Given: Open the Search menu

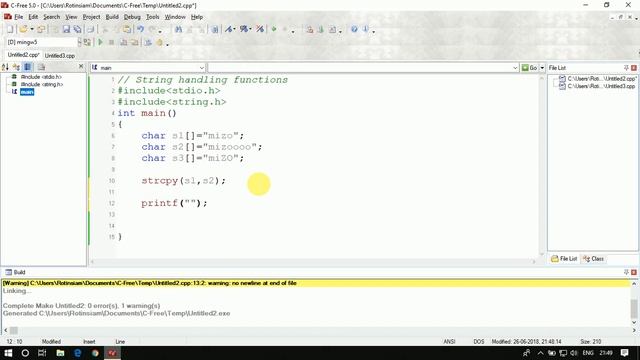Looking at the screenshot, I should 51,17.
